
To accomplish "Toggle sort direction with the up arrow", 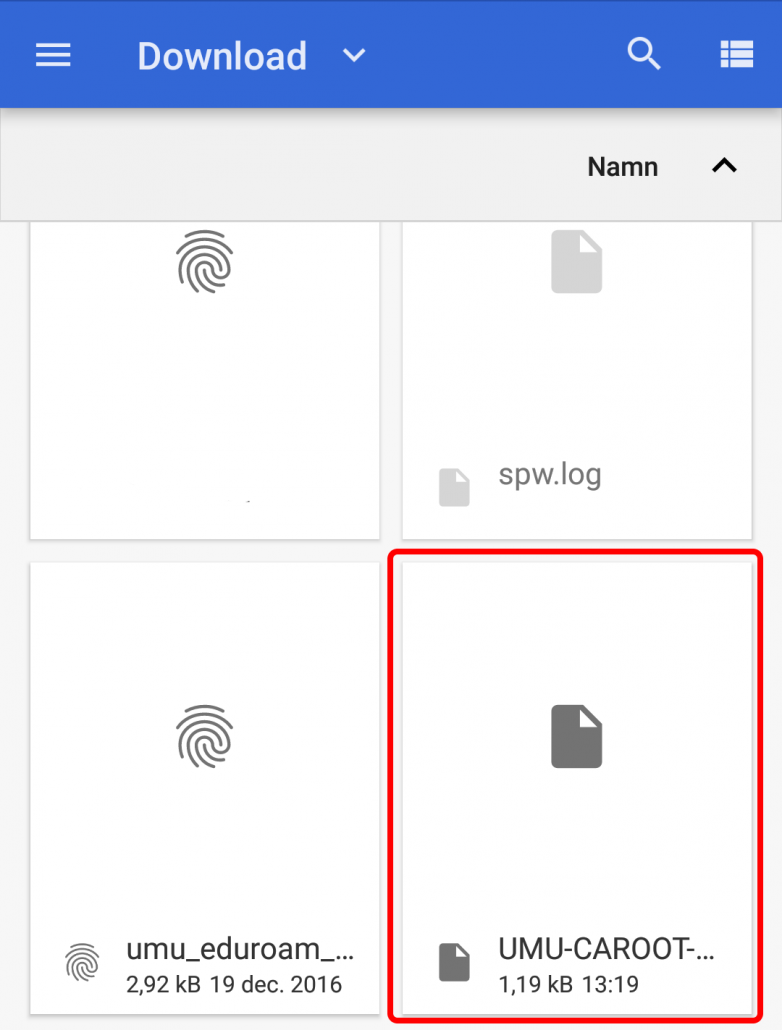I will coord(724,166).
